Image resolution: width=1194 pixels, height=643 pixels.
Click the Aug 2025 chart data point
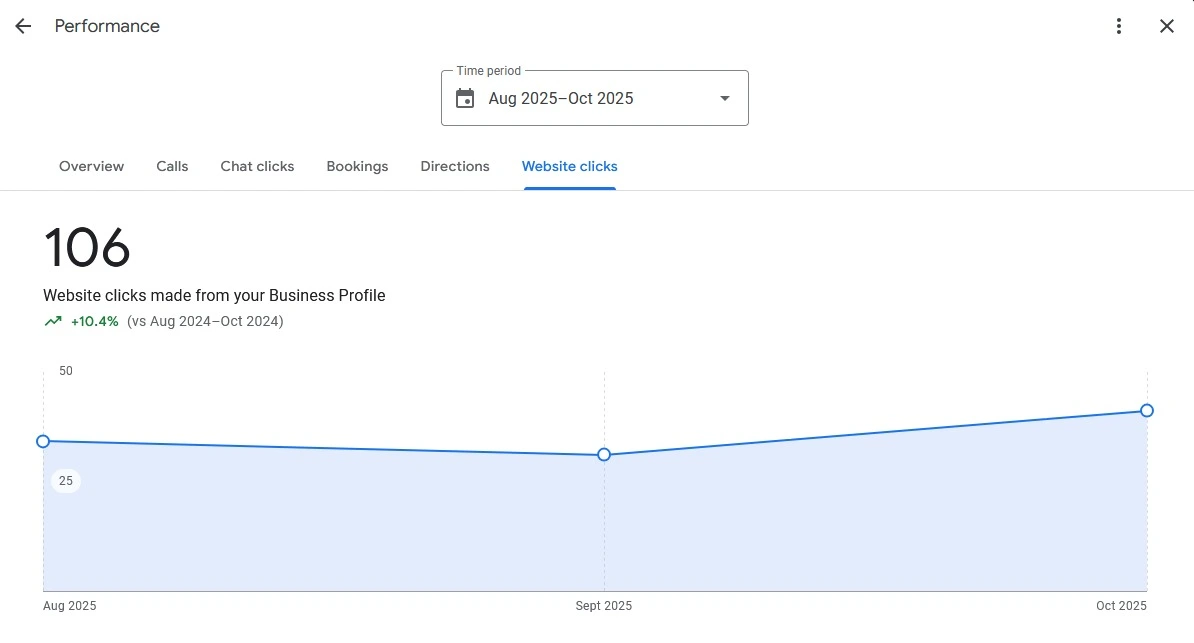click(43, 441)
